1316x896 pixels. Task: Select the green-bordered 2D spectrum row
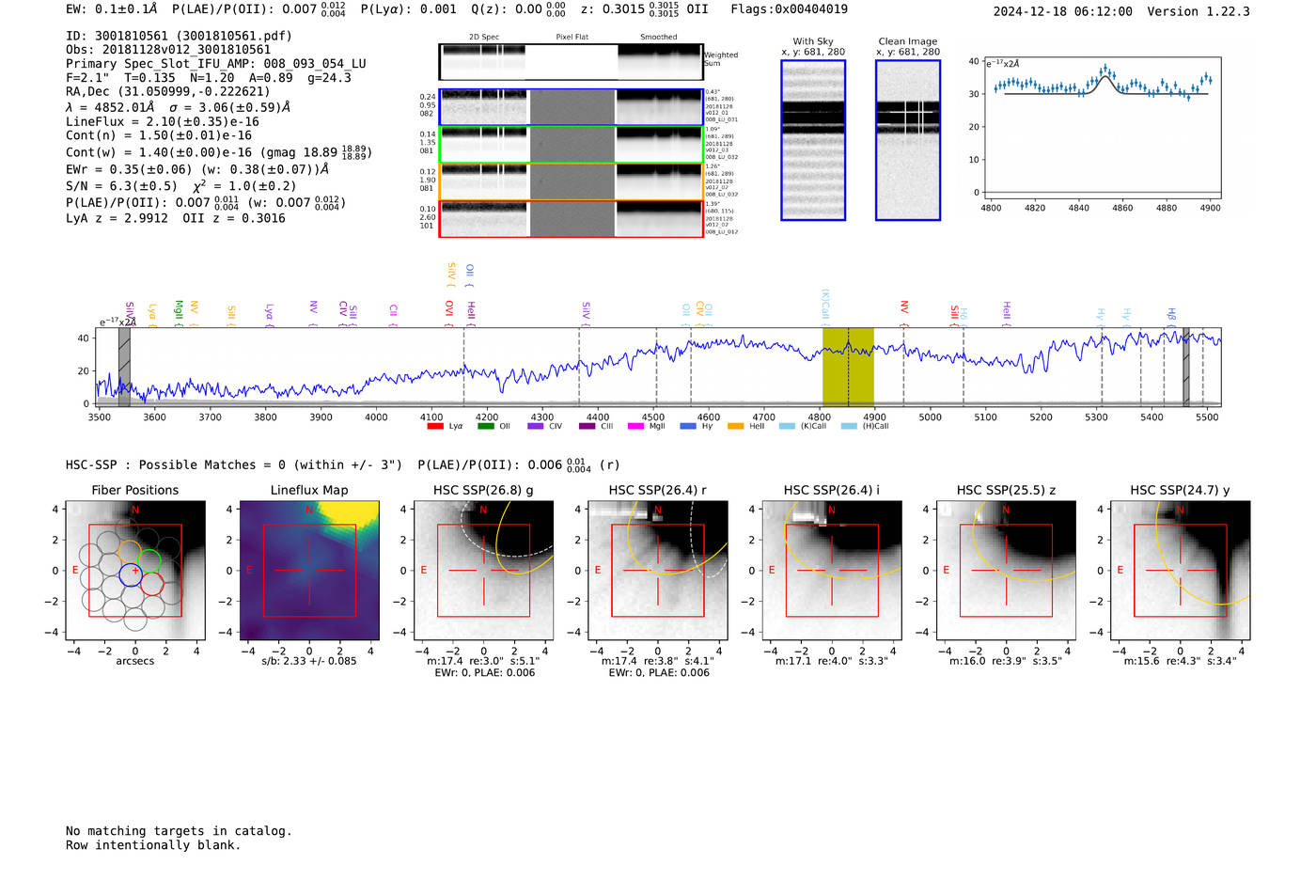pyautogui.click(x=572, y=145)
